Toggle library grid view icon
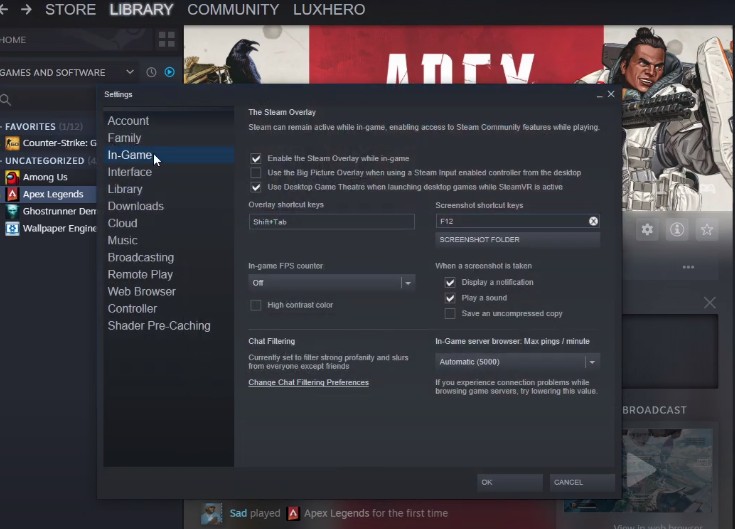 [x=166, y=40]
